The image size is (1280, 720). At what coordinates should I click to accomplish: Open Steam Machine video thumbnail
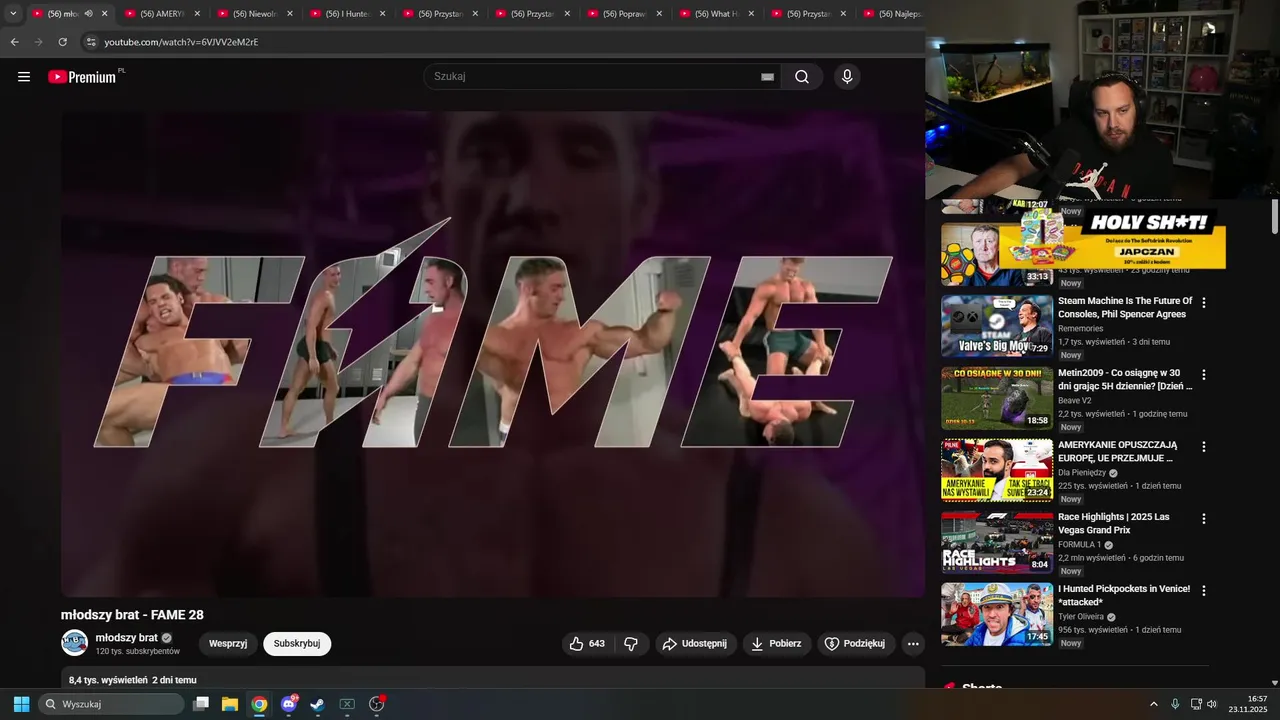tap(997, 326)
